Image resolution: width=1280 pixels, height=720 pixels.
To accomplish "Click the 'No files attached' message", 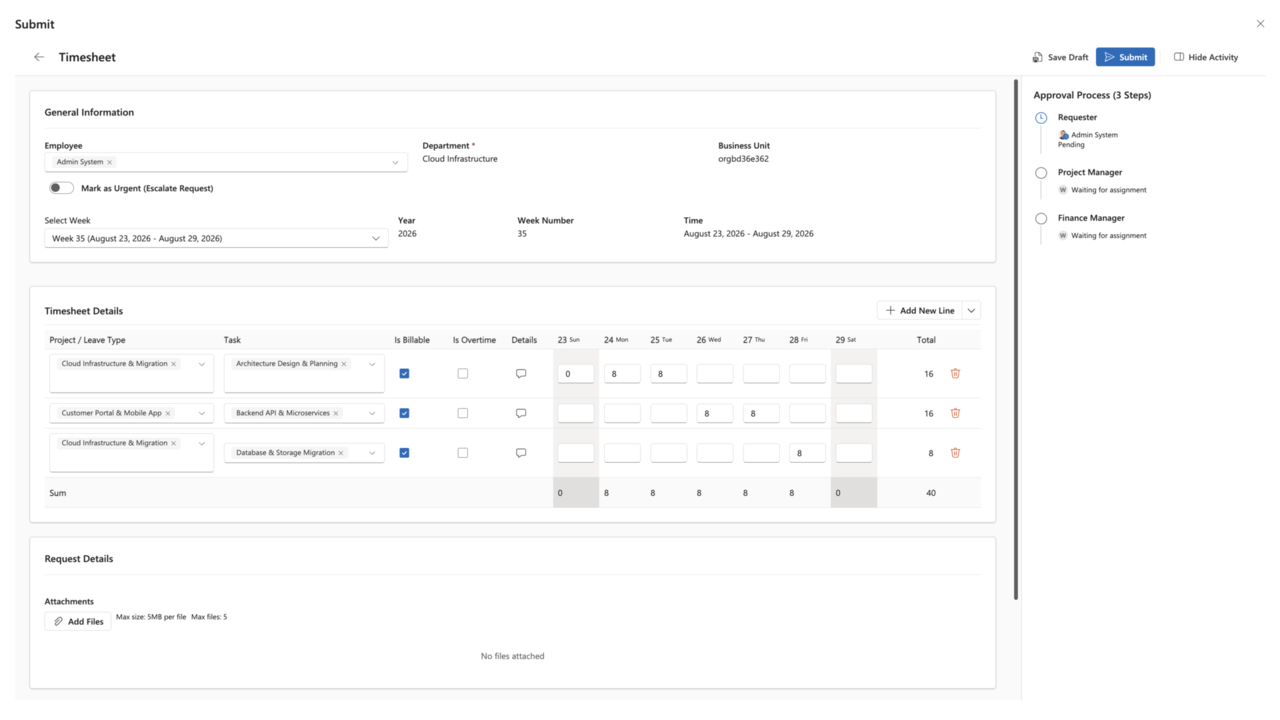I will pyautogui.click(x=512, y=656).
